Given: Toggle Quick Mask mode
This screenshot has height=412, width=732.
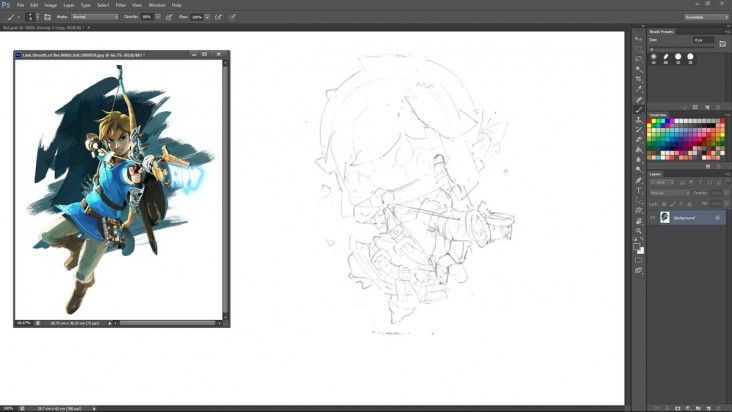Looking at the screenshot, I should [639, 260].
